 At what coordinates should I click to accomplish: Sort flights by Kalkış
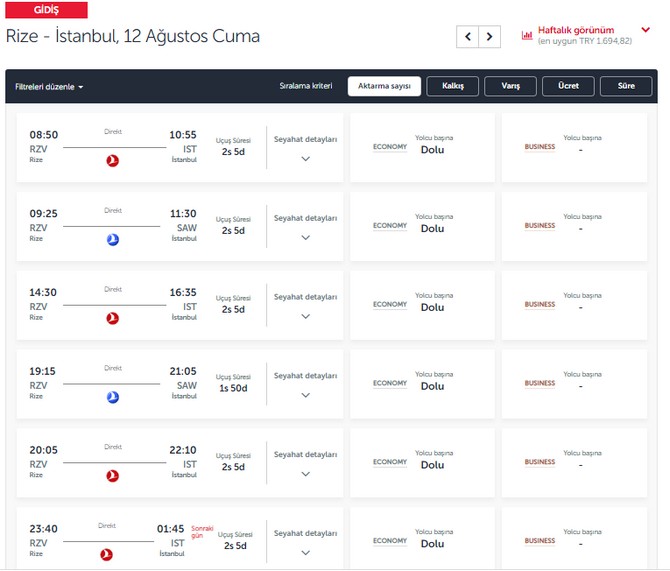pos(452,86)
